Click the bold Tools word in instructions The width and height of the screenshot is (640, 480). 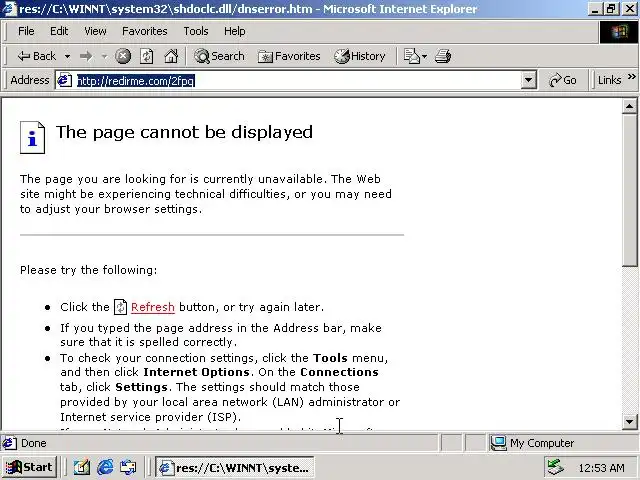pos(330,358)
